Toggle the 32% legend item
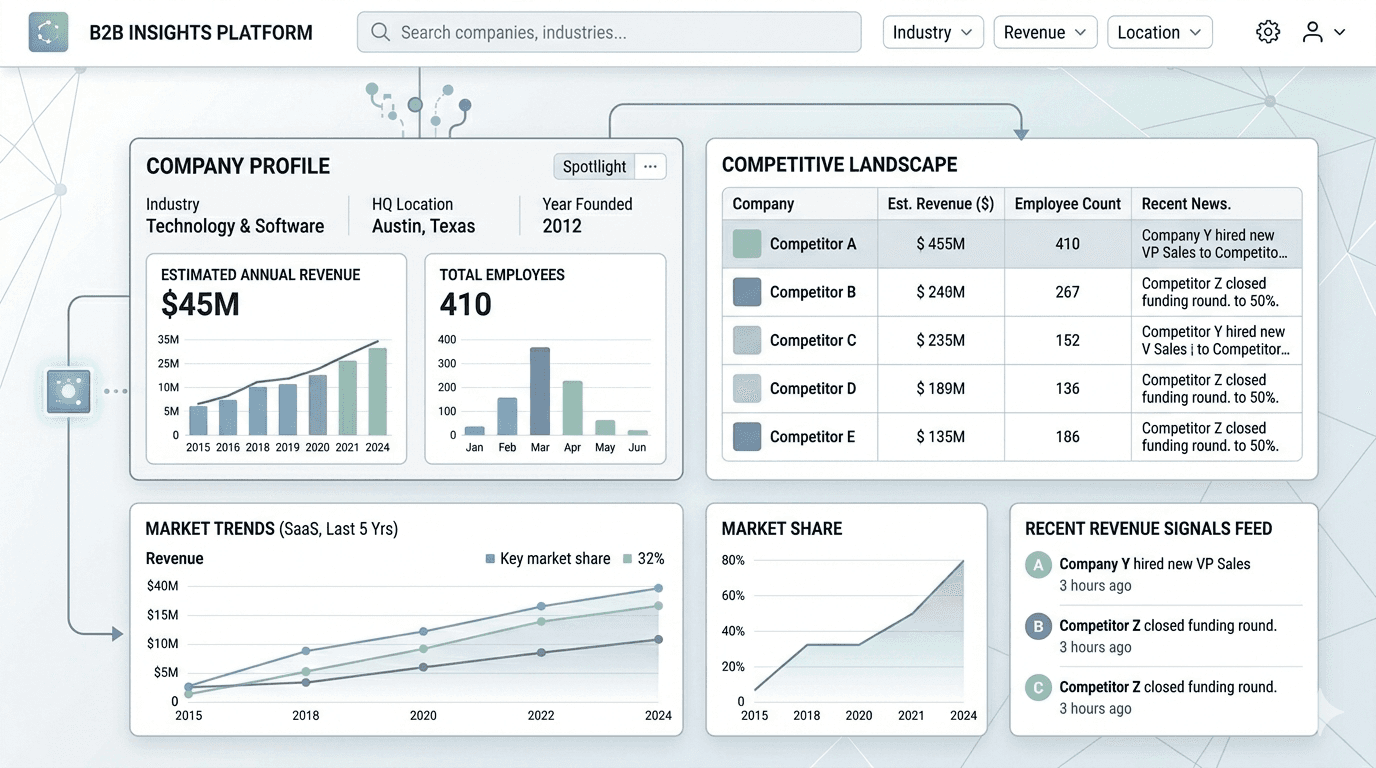Screen dimensions: 1376x768 point(643,559)
